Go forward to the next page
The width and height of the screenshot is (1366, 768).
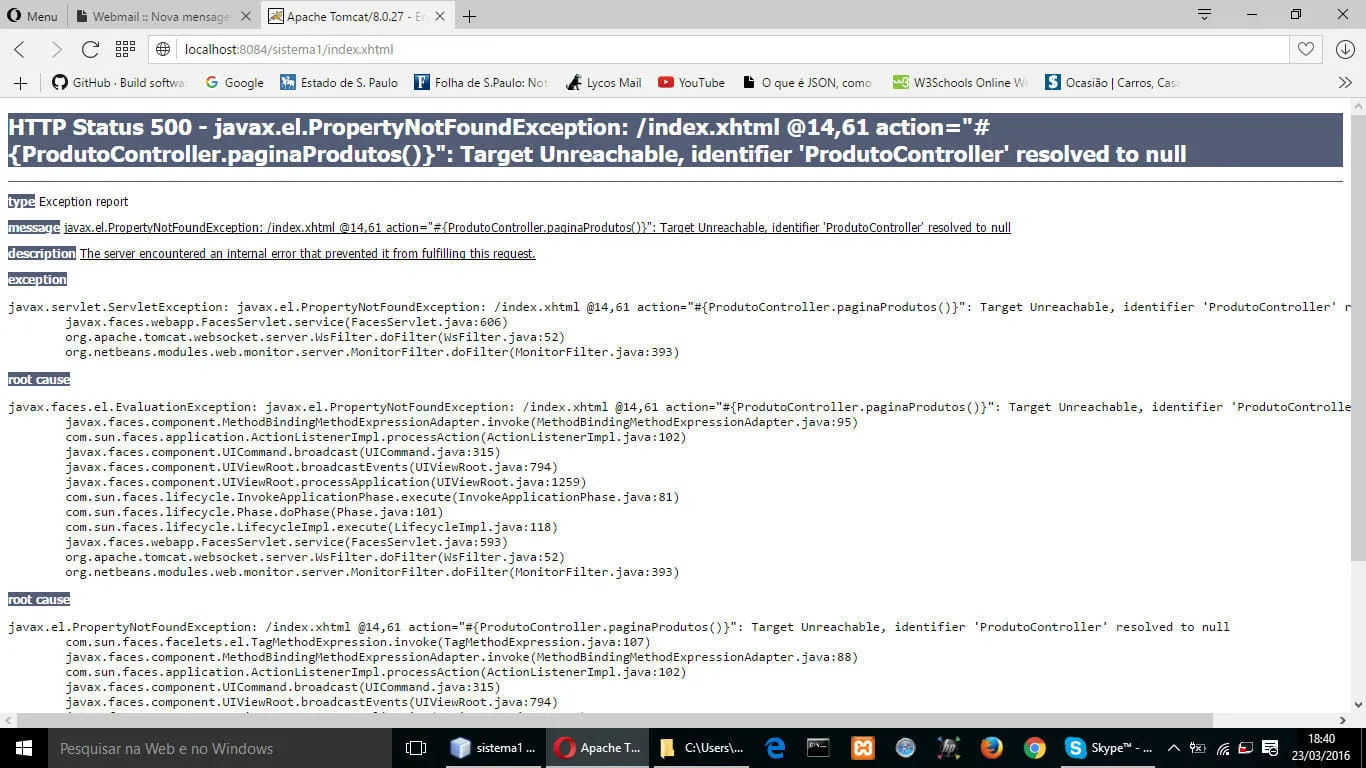[56, 50]
